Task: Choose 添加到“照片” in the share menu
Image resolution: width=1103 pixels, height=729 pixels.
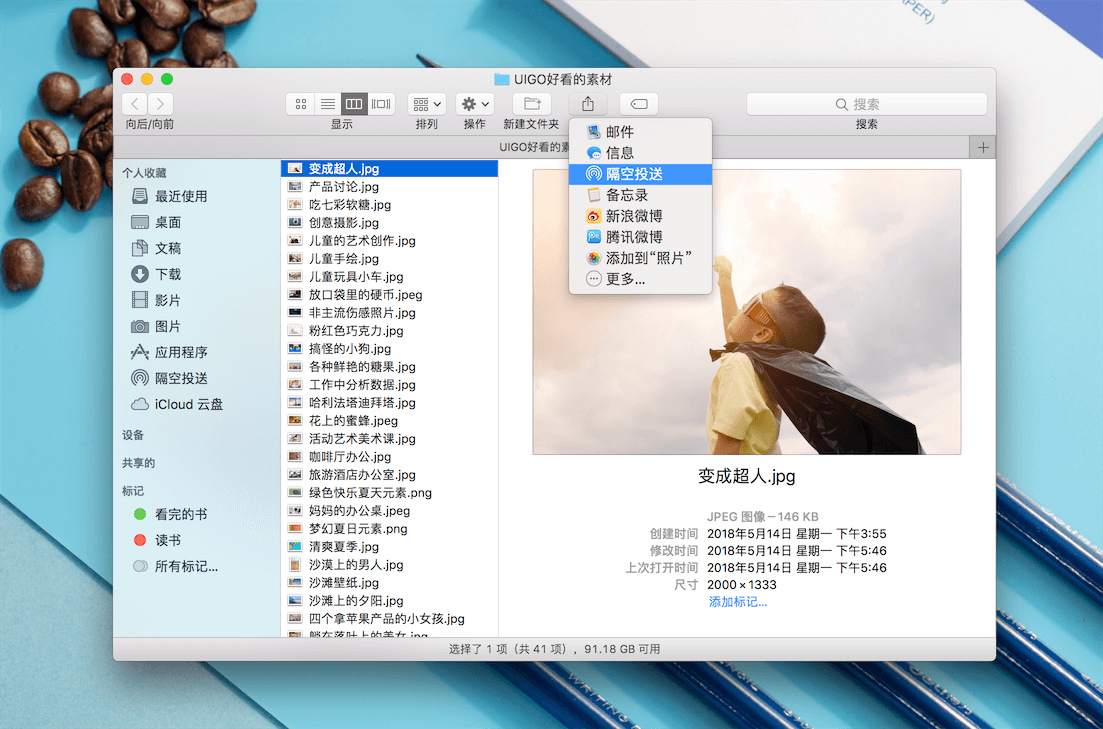Action: [640, 258]
